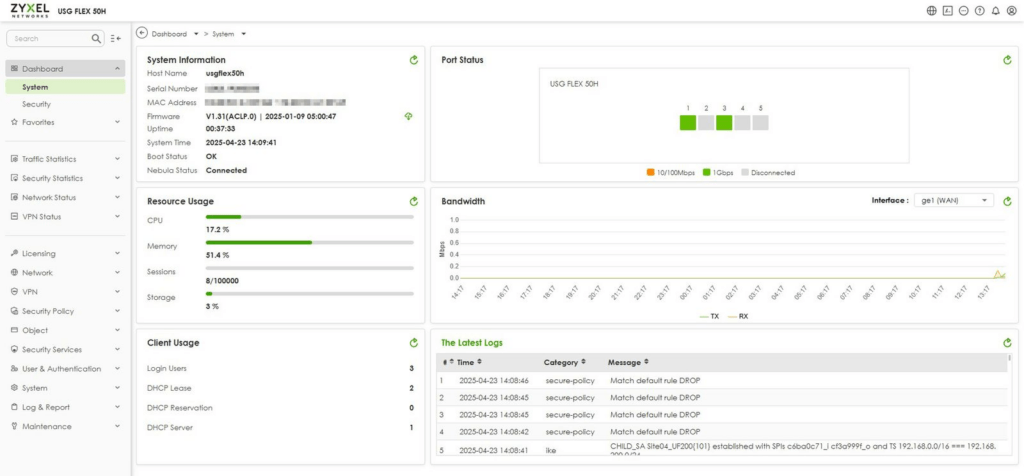Expand the Security Policy section

(x=65, y=311)
